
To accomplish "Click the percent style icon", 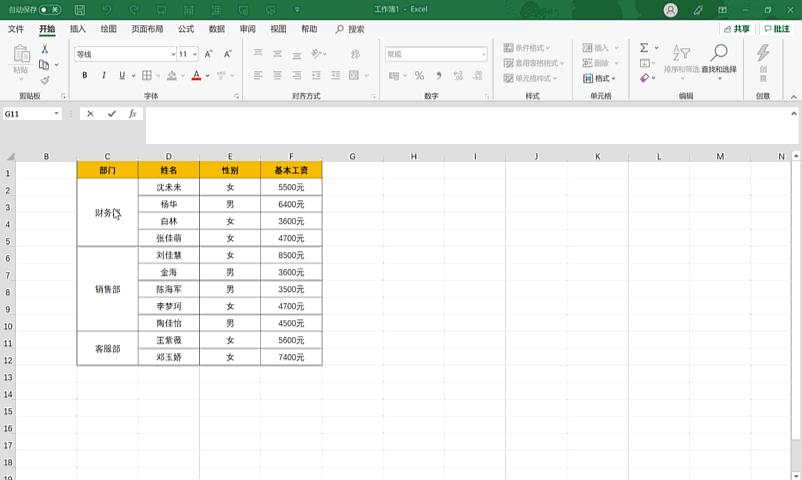I will [x=419, y=75].
